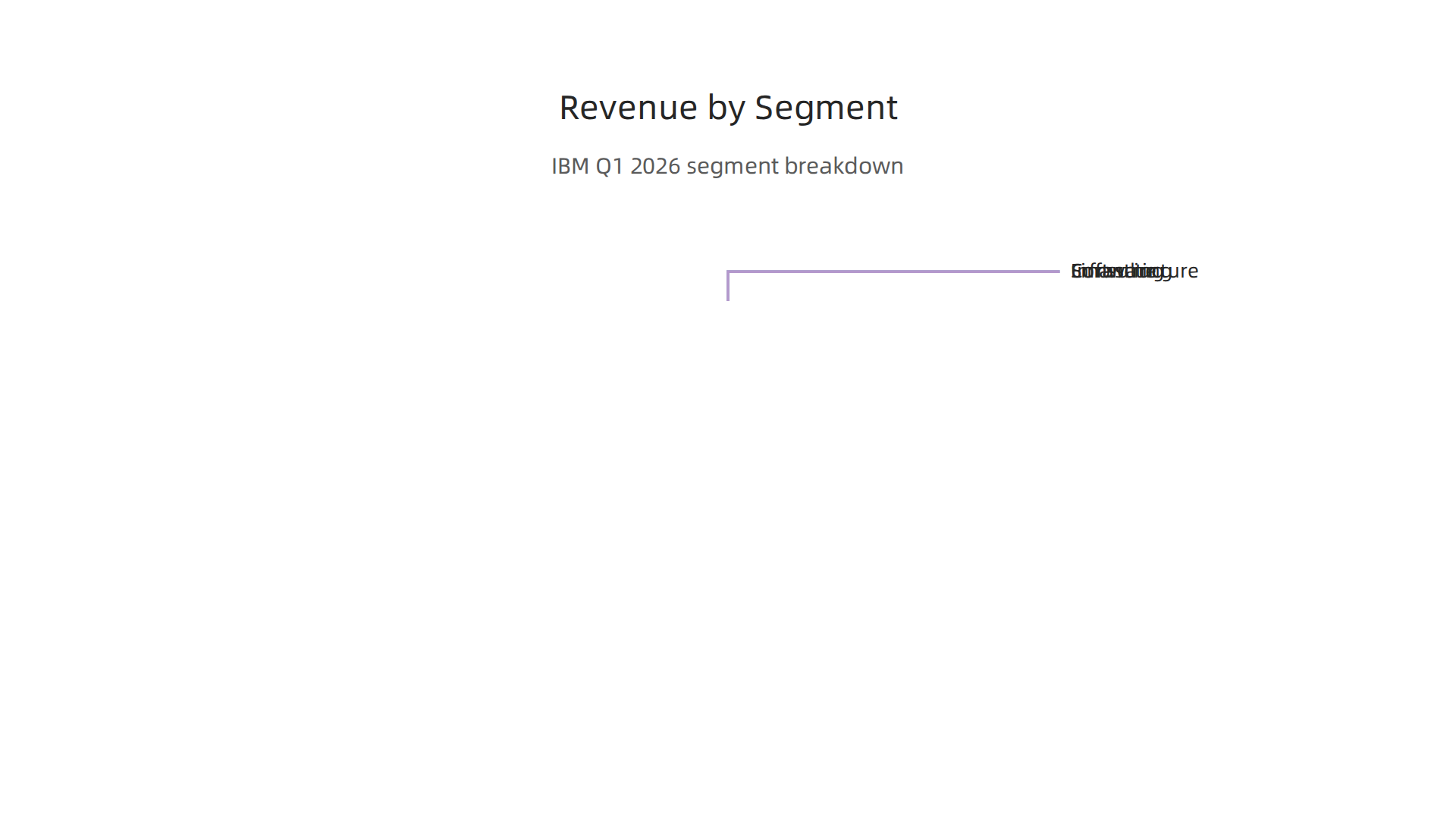The width and height of the screenshot is (1456, 819).
Task: Click the overlapping segment labels ending in 'ure'
Action: (x=1134, y=271)
